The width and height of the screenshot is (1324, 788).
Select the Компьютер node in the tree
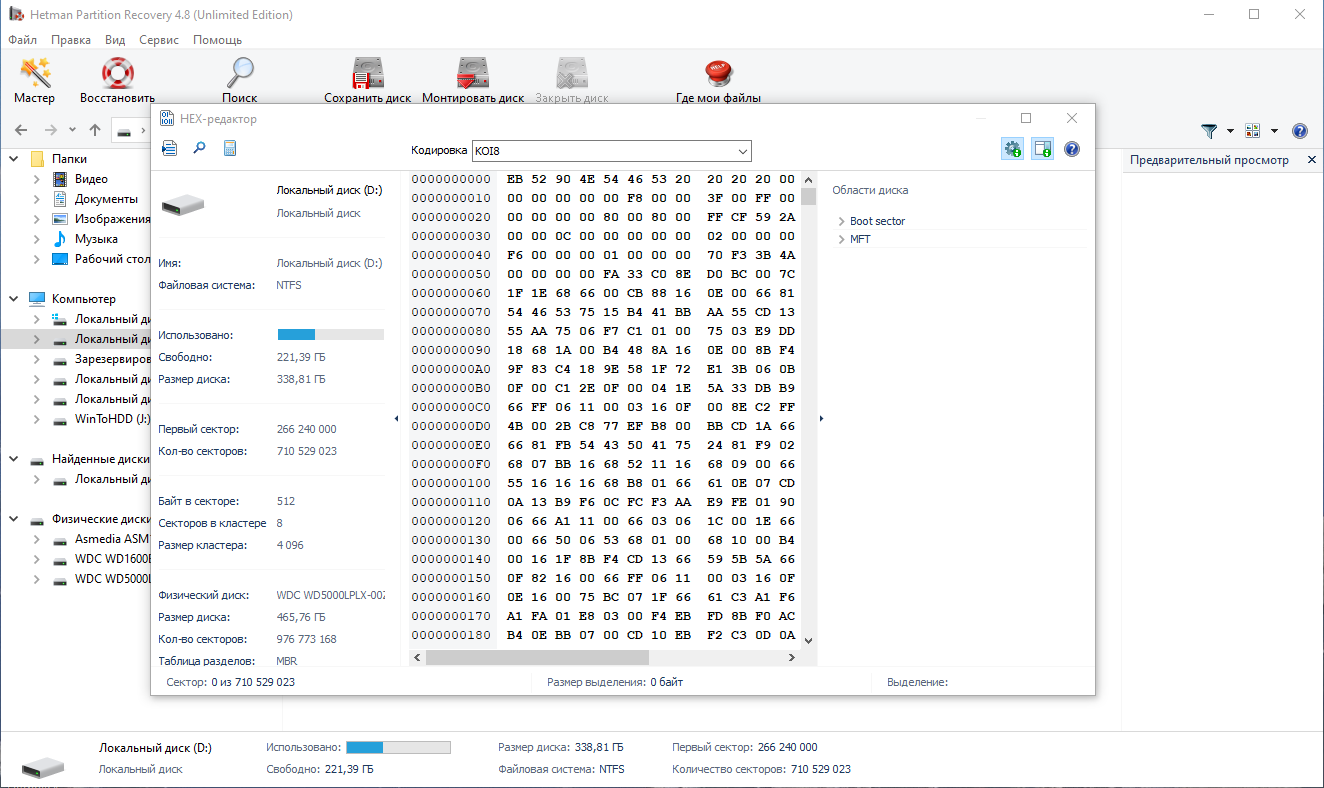coord(83,299)
